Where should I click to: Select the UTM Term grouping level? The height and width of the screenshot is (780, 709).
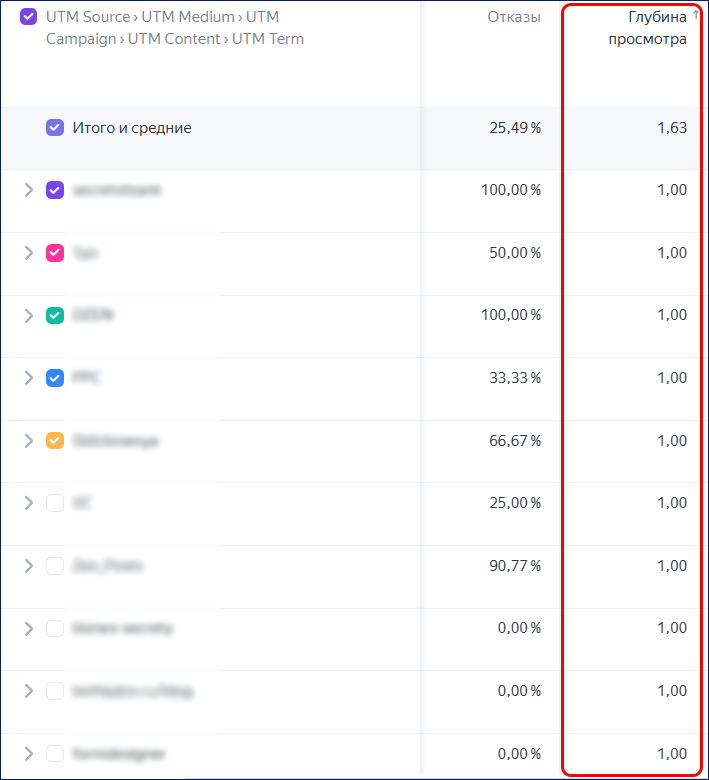268,39
